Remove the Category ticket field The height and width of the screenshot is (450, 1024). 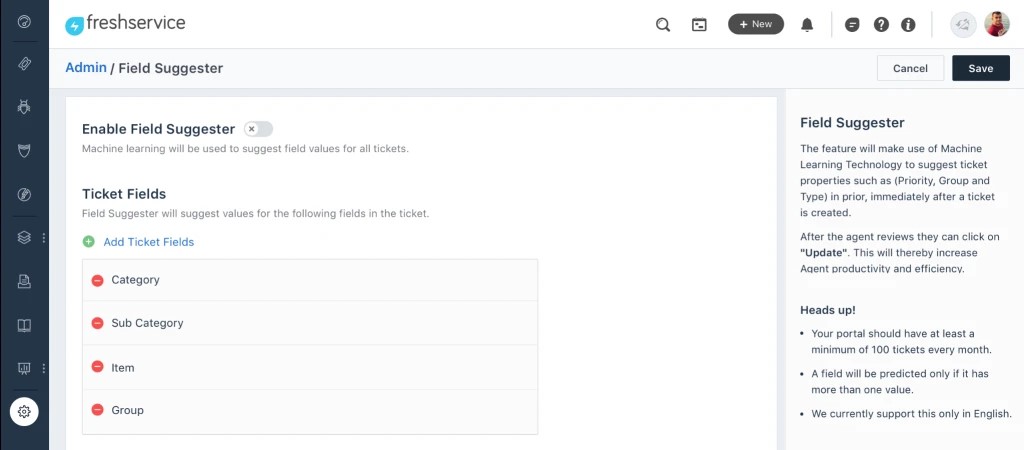pos(97,280)
